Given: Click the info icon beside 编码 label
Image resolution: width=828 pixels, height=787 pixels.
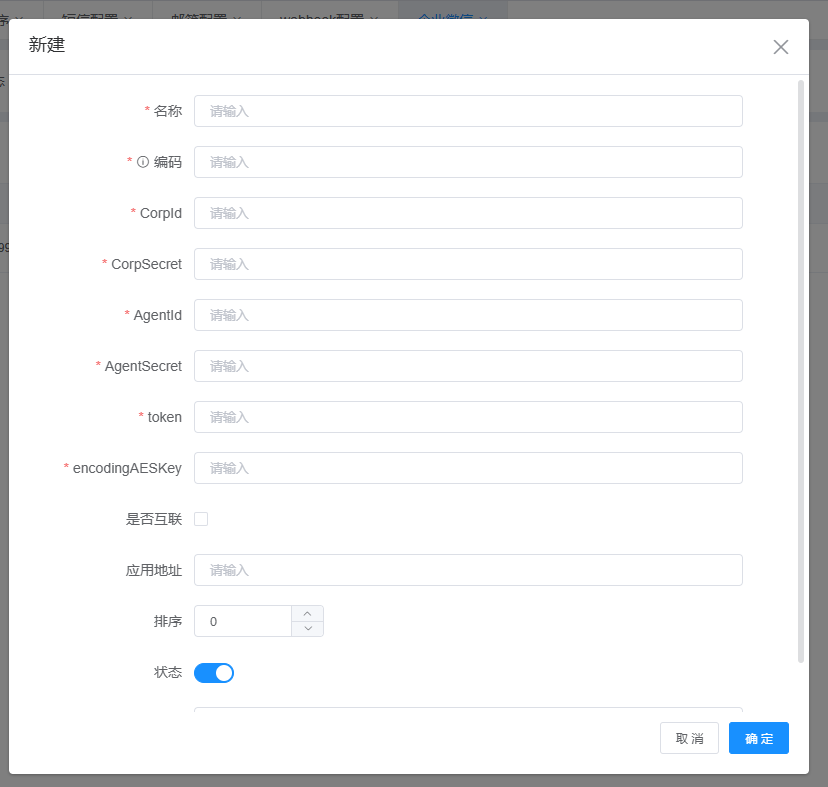Looking at the screenshot, I should point(143,162).
